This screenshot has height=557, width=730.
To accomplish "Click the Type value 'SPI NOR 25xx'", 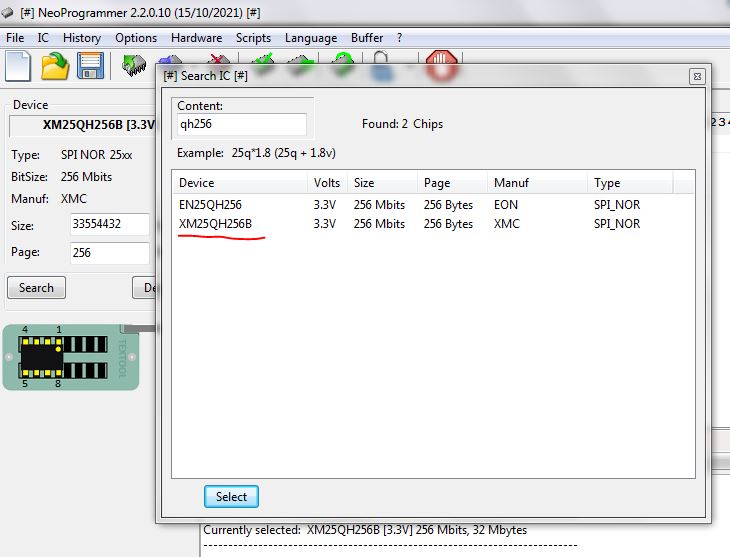I will (96, 155).
